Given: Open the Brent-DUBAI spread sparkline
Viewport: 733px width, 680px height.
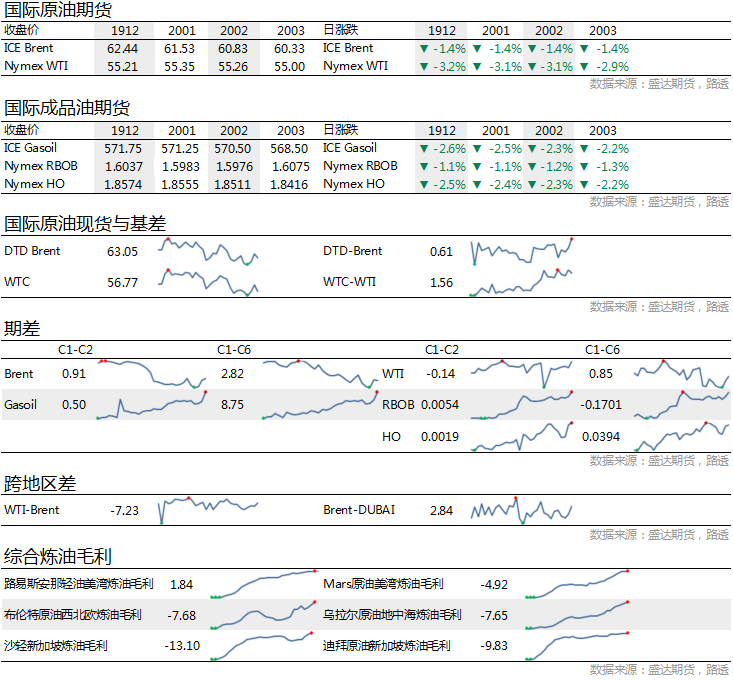Looking at the screenshot, I should point(521,510).
